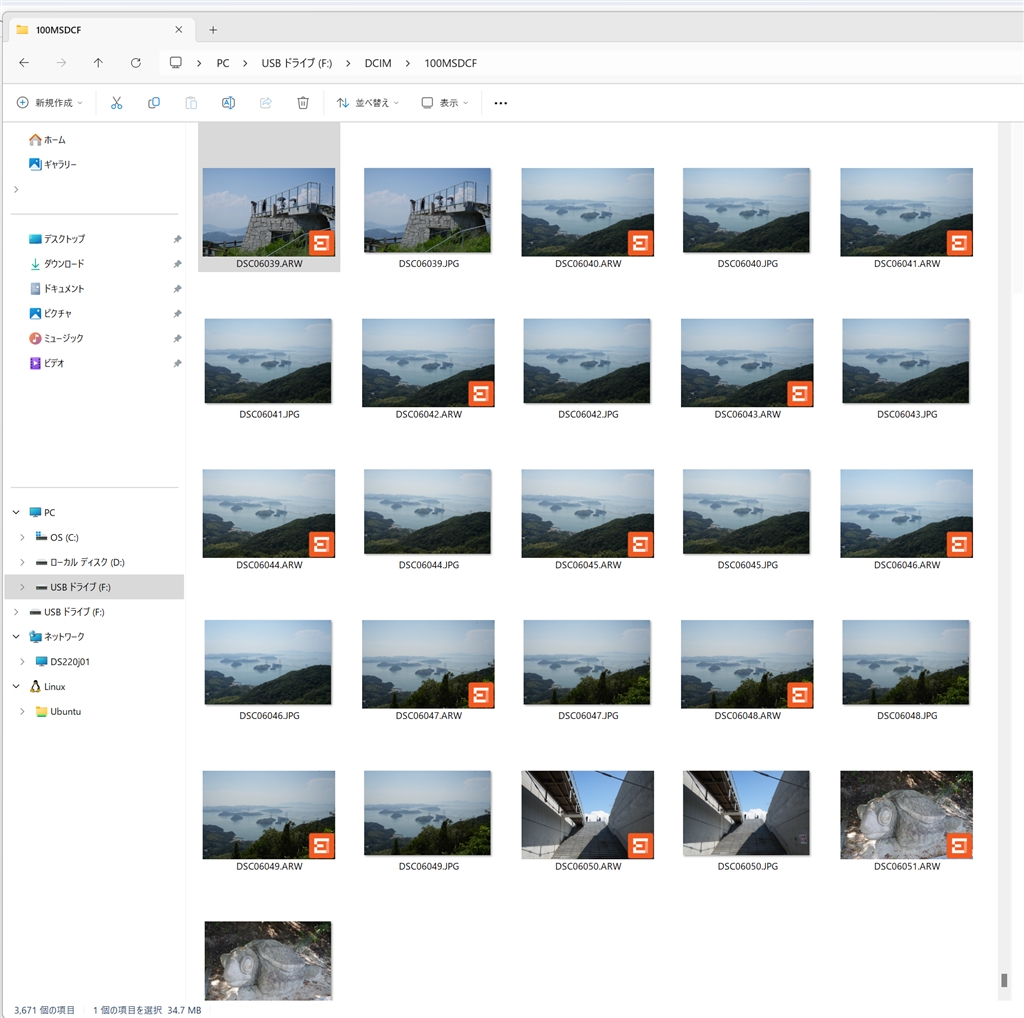Click the Copy toolbar icon
1024x1018 pixels.
pyautogui.click(x=153, y=103)
